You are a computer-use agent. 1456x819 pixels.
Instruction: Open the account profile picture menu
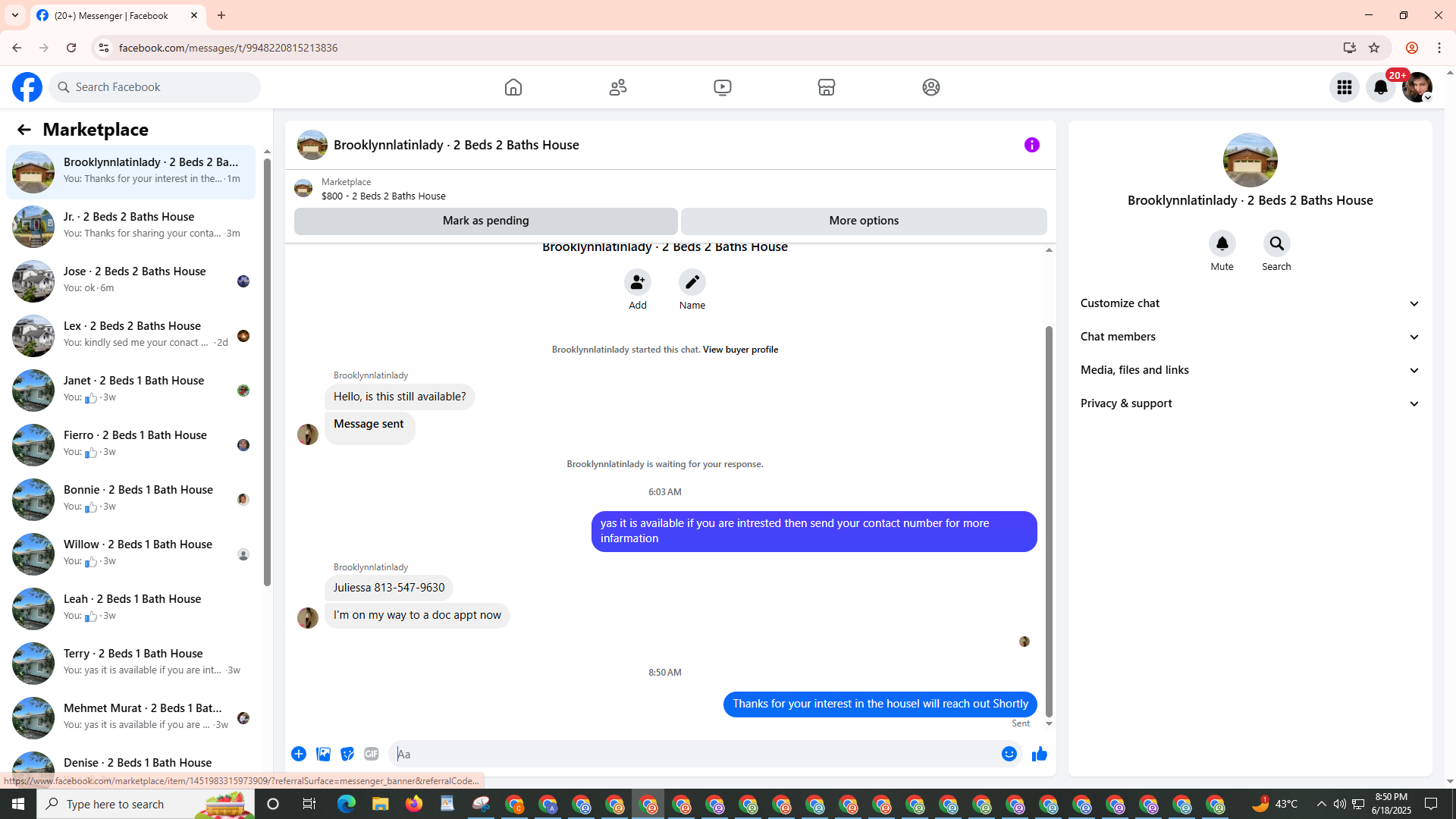[1417, 87]
